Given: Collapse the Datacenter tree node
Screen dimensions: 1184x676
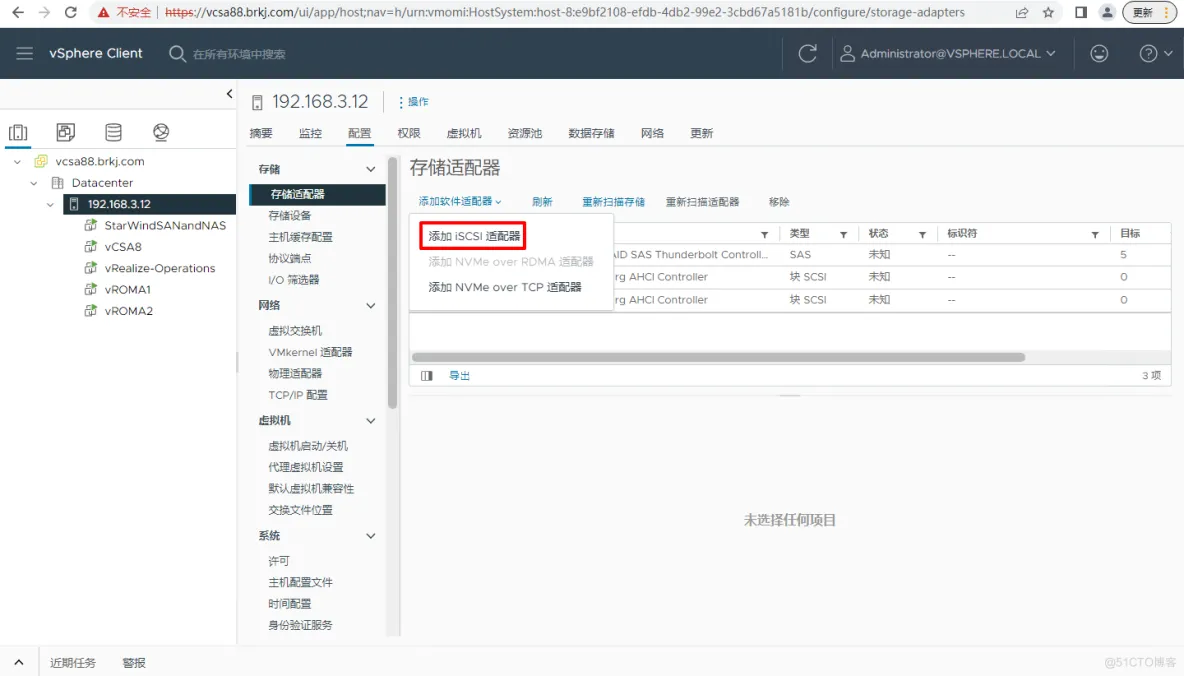Looking at the screenshot, I should coord(34,183).
